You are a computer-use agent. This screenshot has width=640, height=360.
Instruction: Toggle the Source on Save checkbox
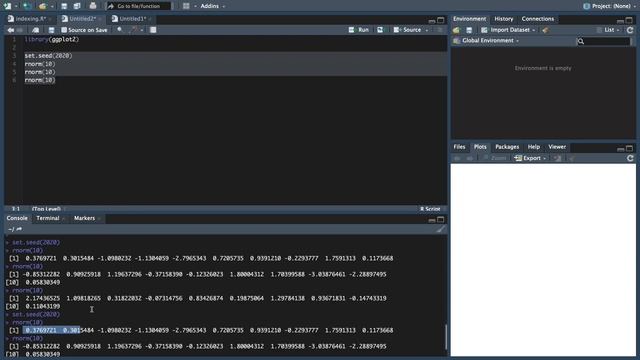coord(64,30)
